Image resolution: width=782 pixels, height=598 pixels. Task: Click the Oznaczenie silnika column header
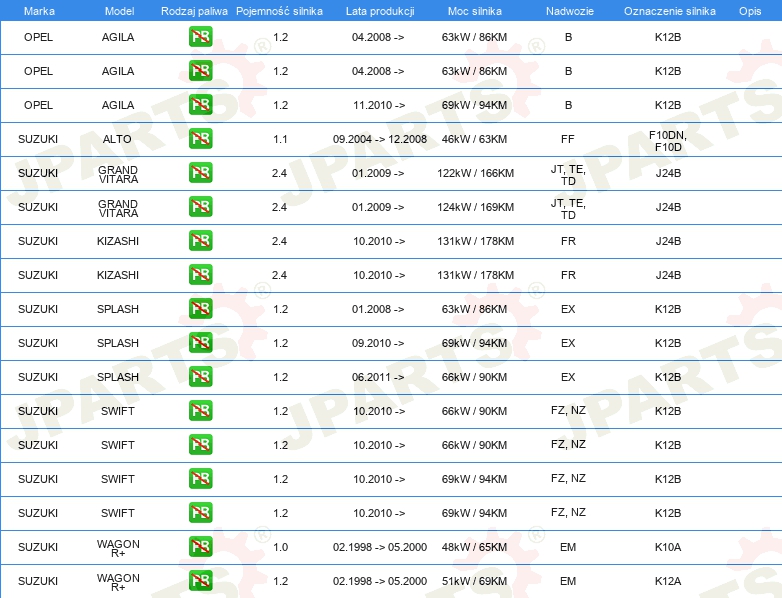pos(670,11)
